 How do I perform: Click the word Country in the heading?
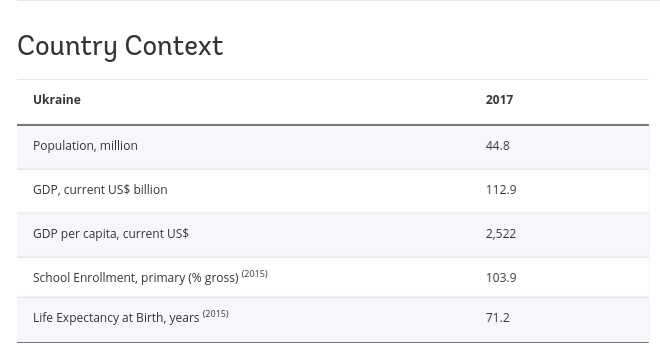[x=67, y=46]
